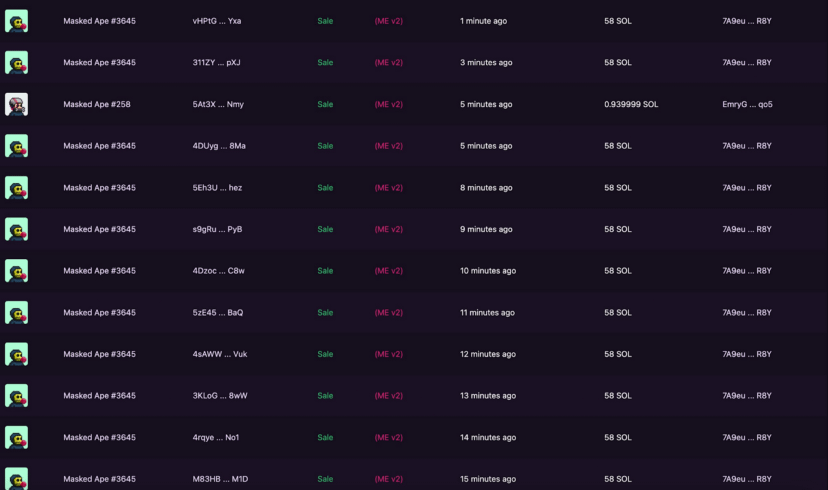
Task: View transaction 5zE45 ... BaQ
Action: [218, 312]
